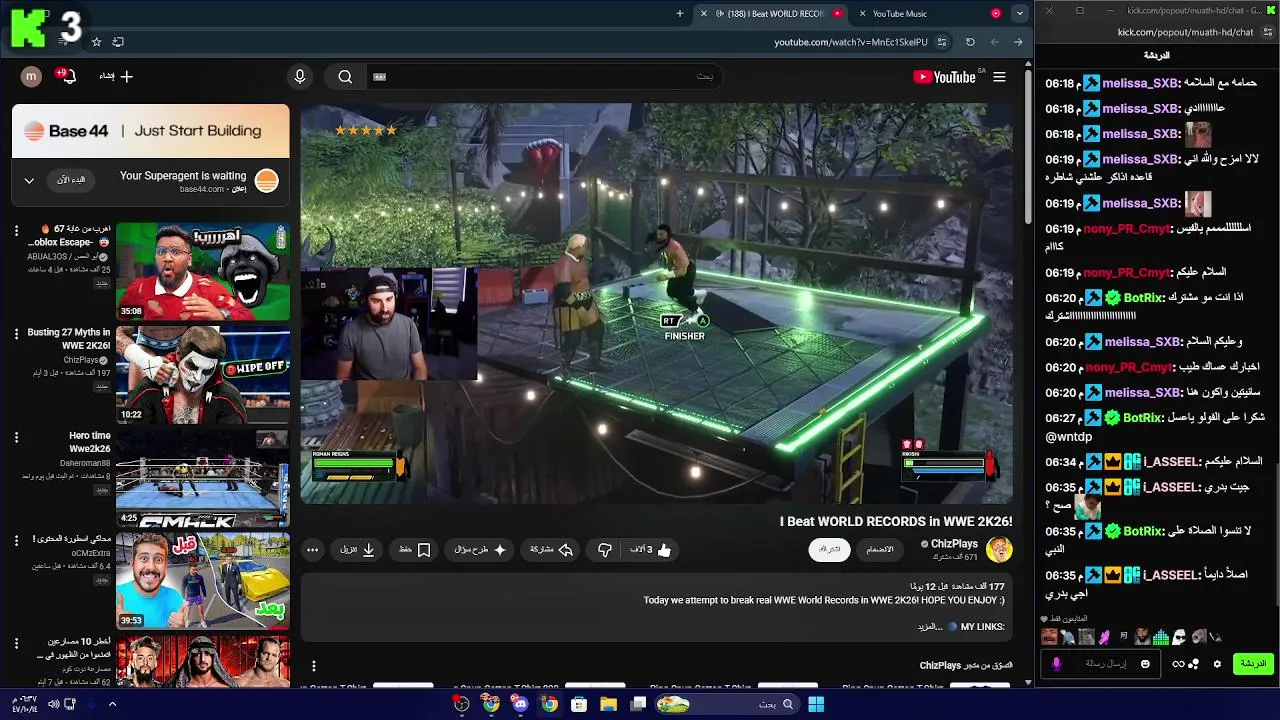Open three-dot options for the 39:53 car video
This screenshot has height=720, width=1280.
16,540
